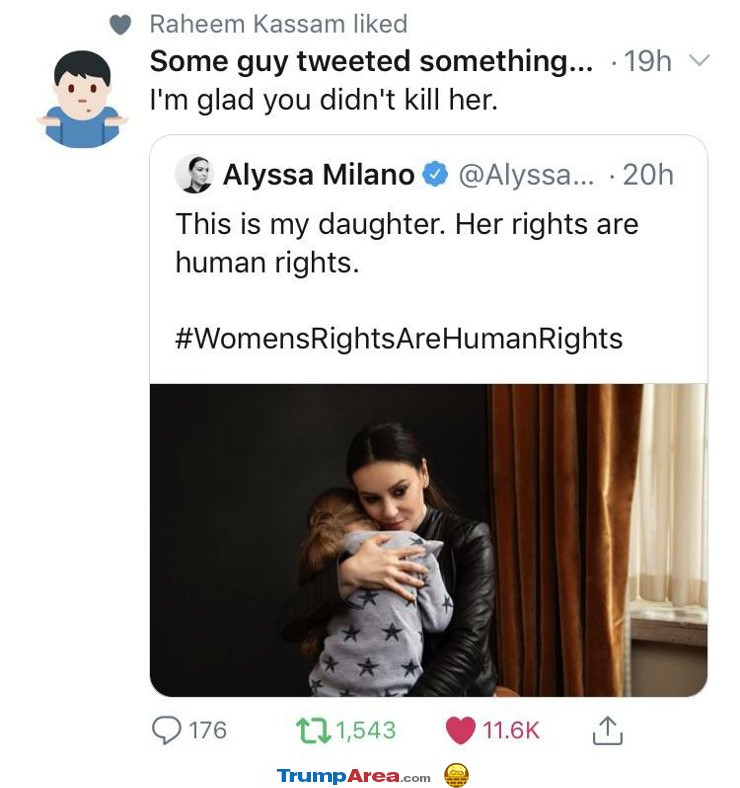Click the 20h quoted tweet timestamp
The width and height of the screenshot is (740, 788).
click(648, 175)
